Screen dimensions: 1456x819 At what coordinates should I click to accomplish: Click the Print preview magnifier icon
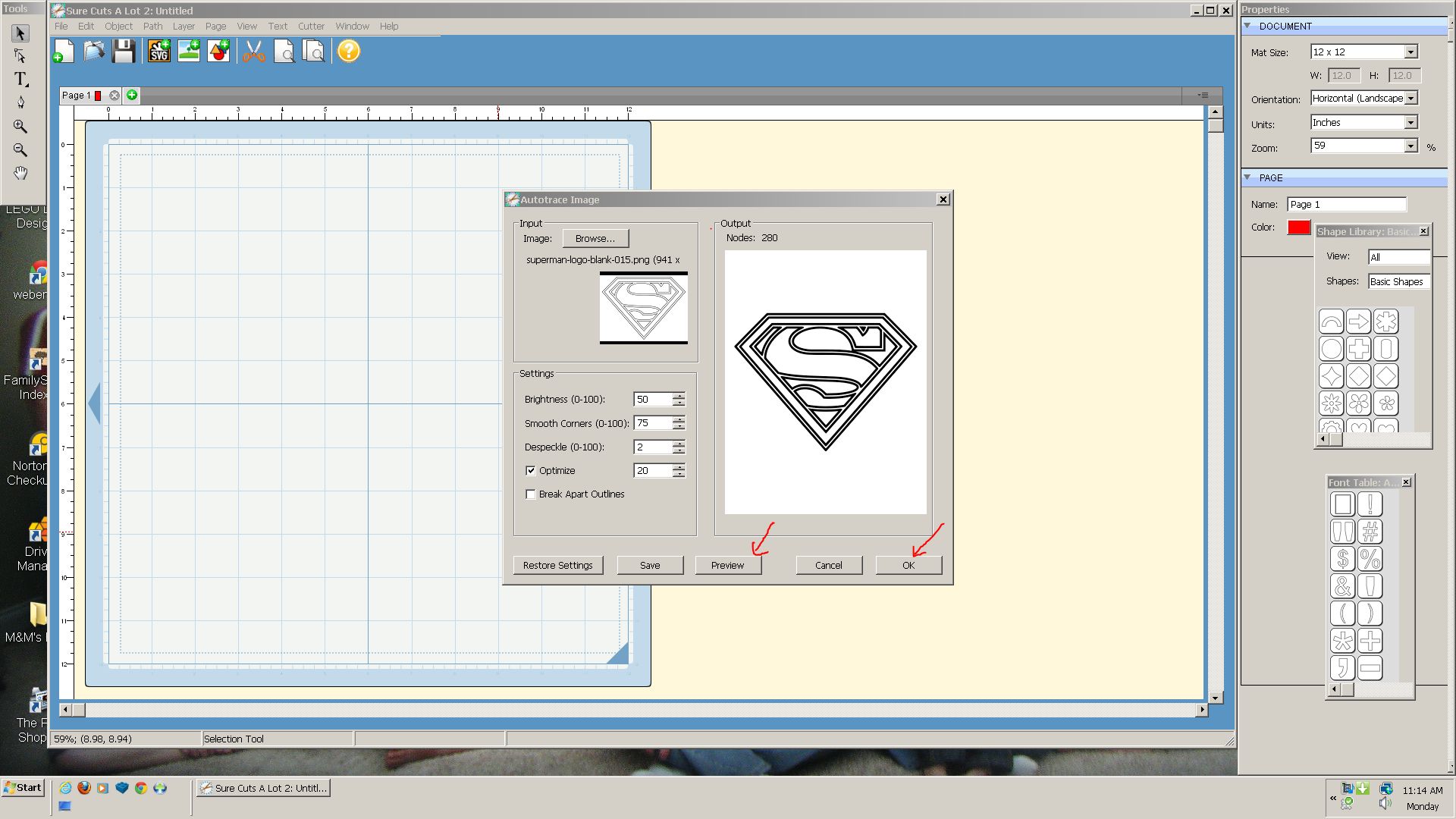point(313,52)
